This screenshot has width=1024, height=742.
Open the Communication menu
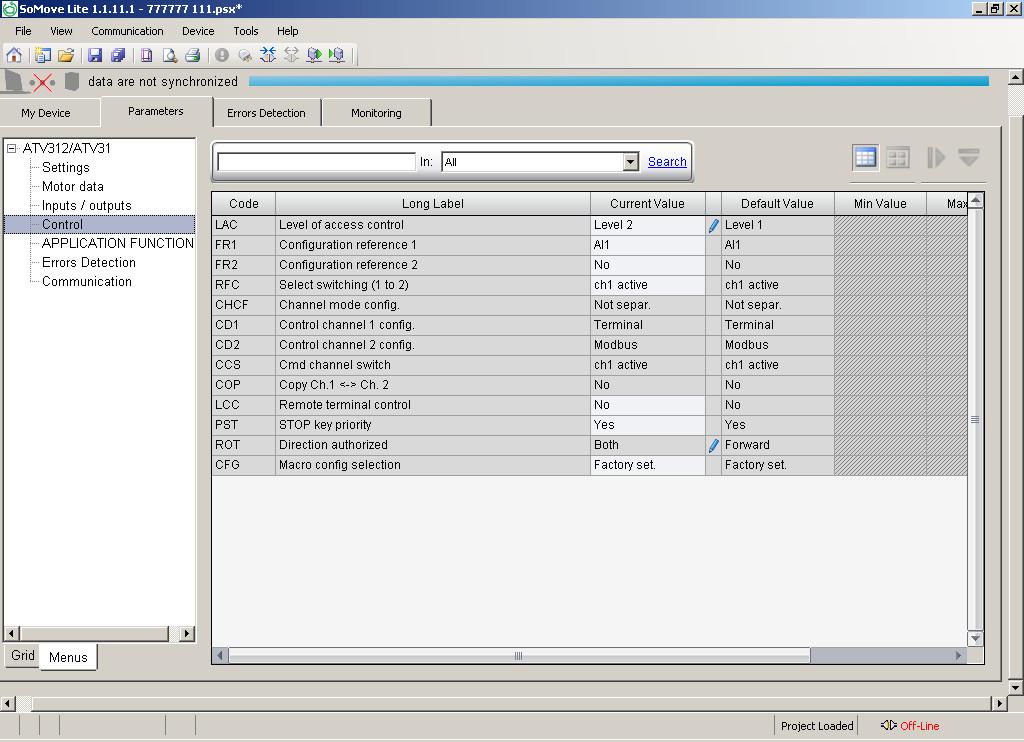(x=127, y=31)
